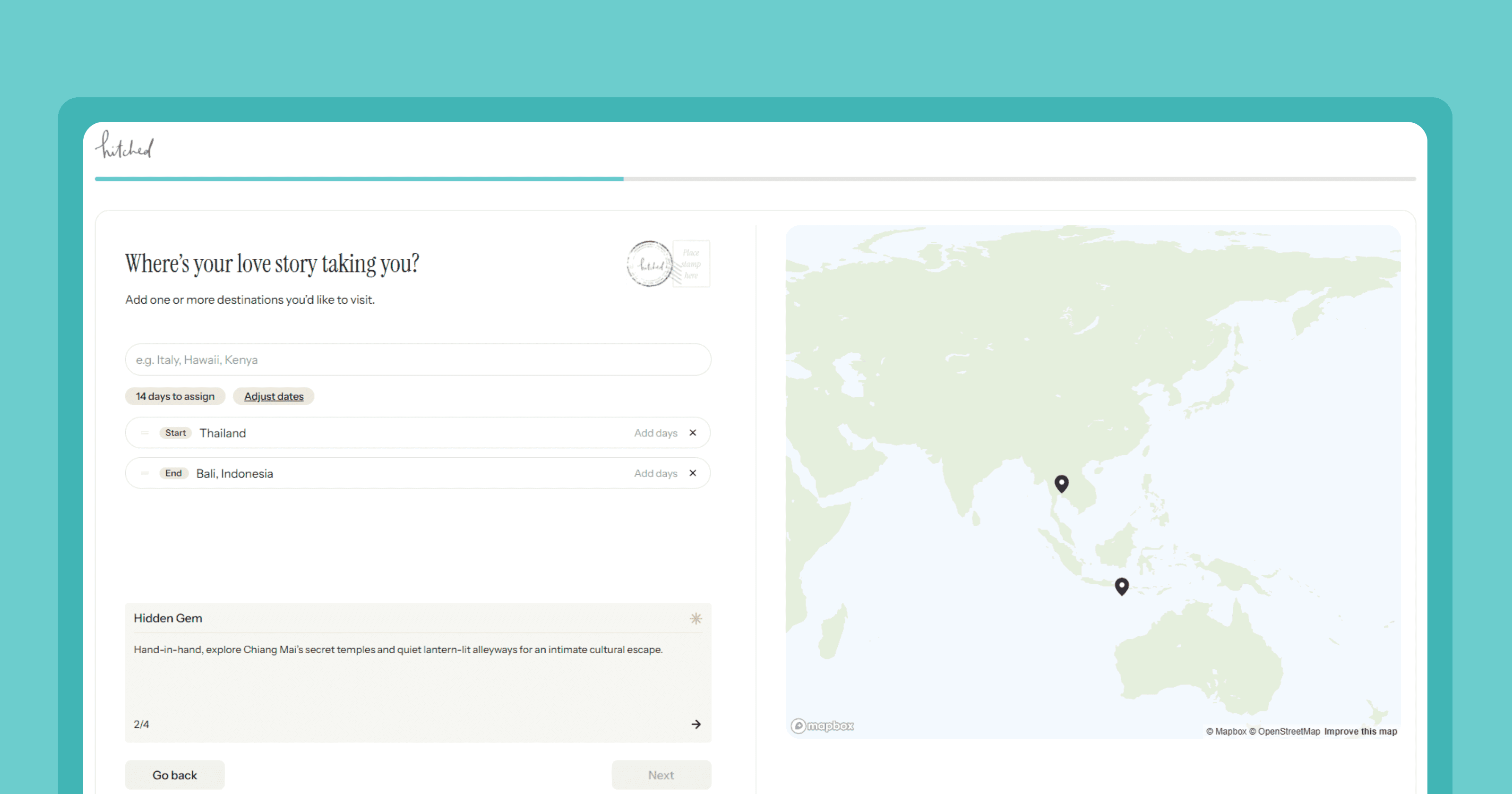Open Adjust dates link
The height and width of the screenshot is (794, 1512).
pos(274,397)
